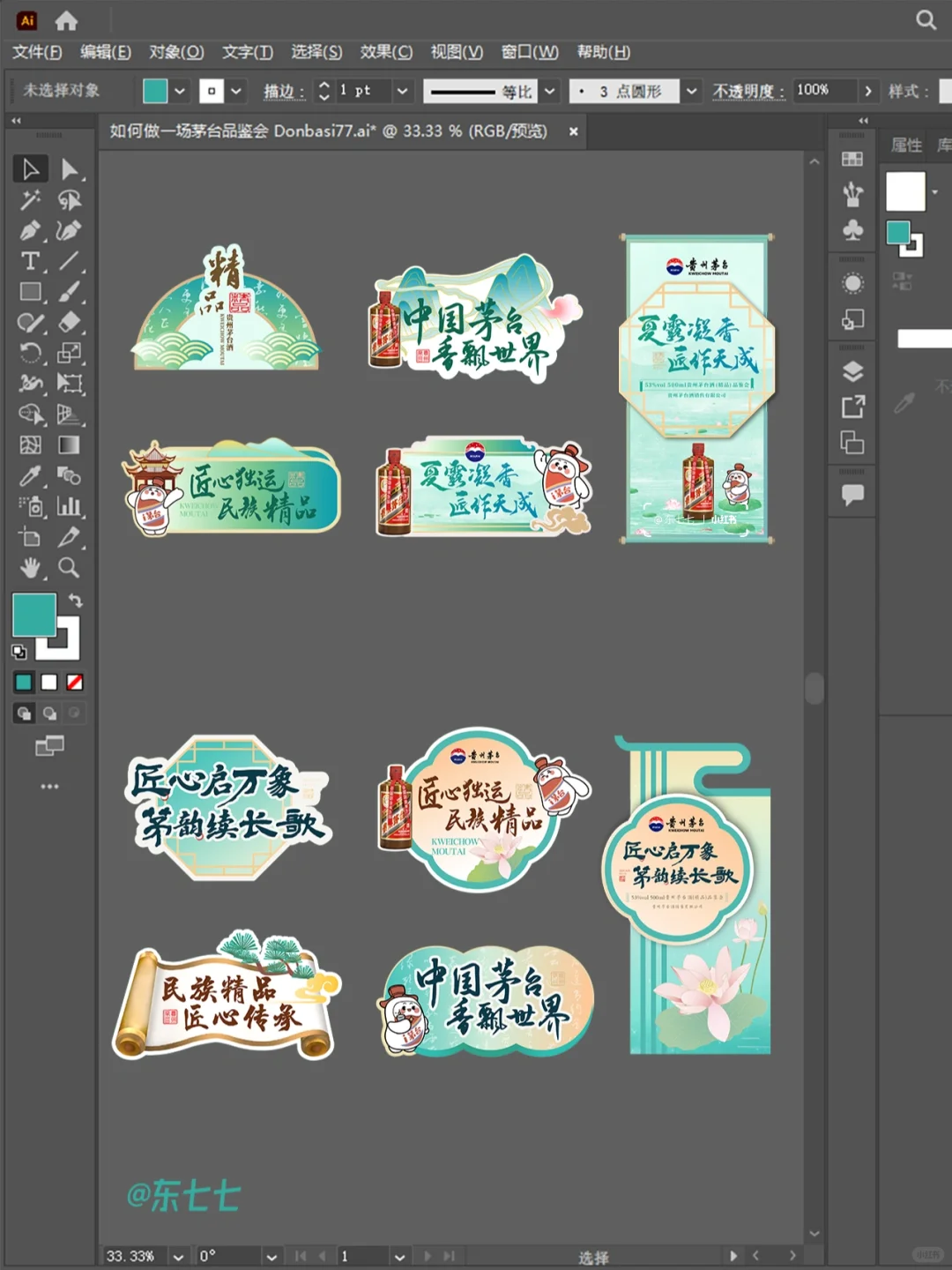Select the Slice tool
The image size is (952, 1270).
[x=69, y=537]
